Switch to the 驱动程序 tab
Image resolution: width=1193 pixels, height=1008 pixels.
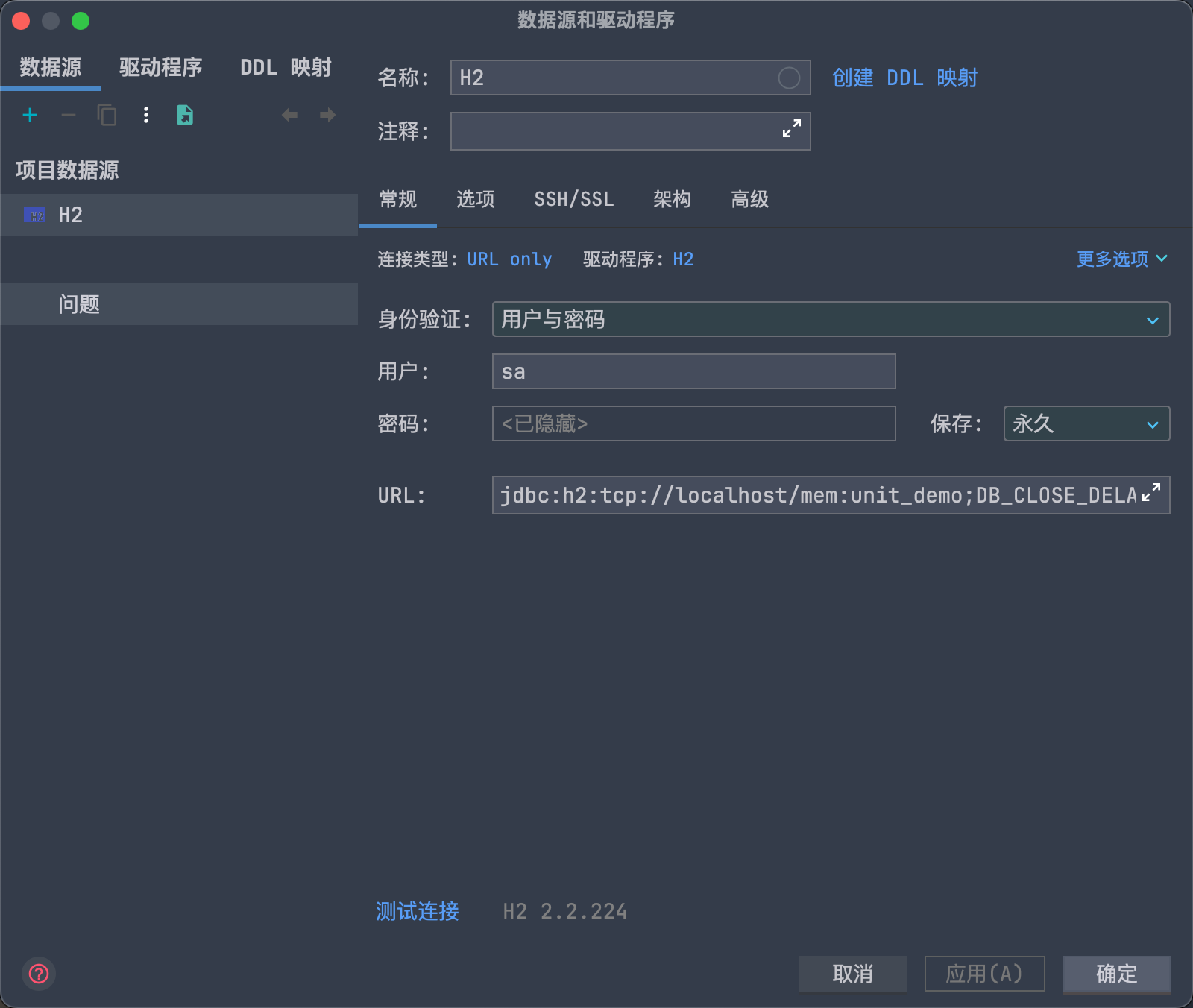[x=159, y=68]
